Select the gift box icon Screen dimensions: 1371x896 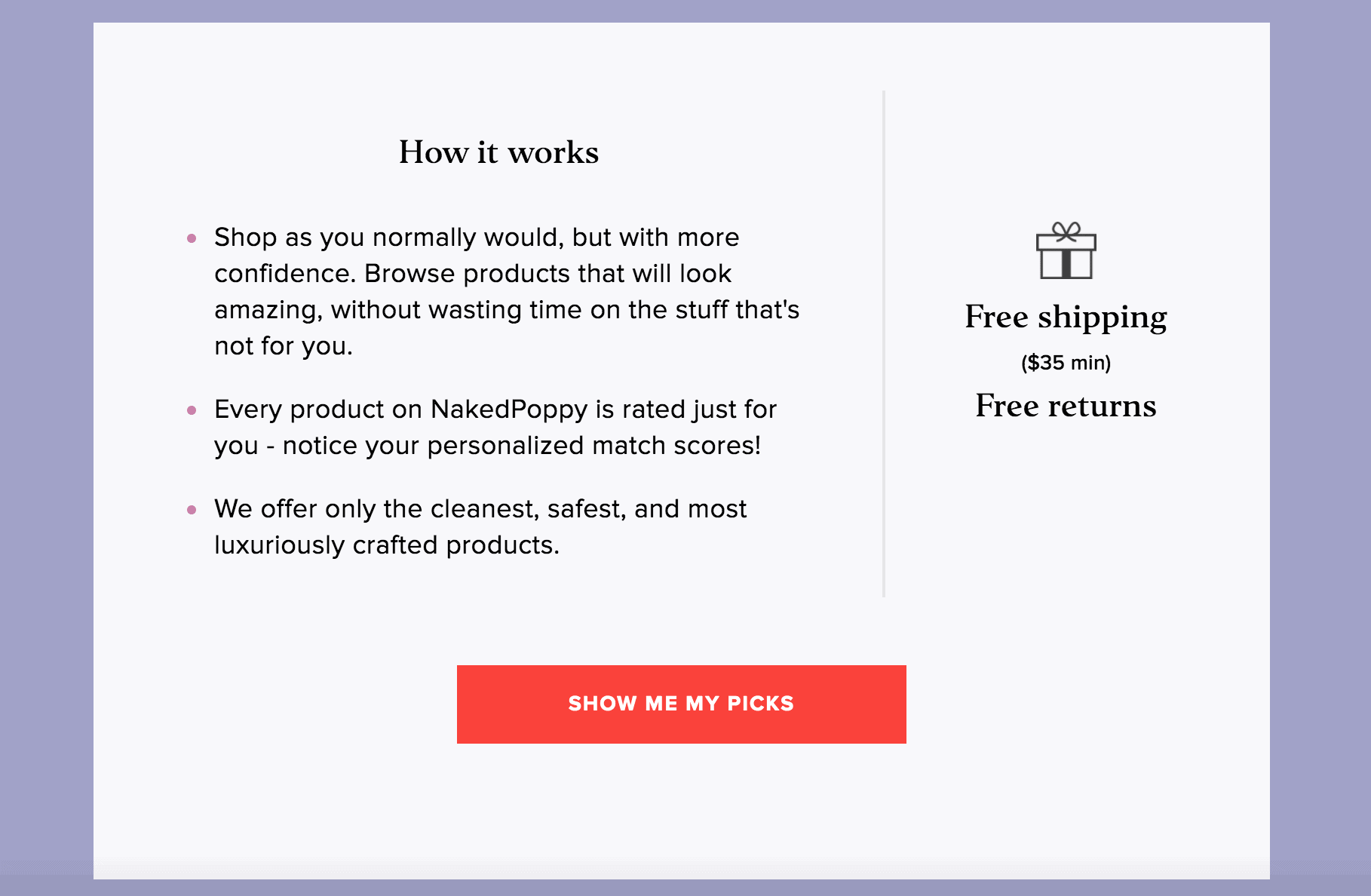pos(1066,250)
